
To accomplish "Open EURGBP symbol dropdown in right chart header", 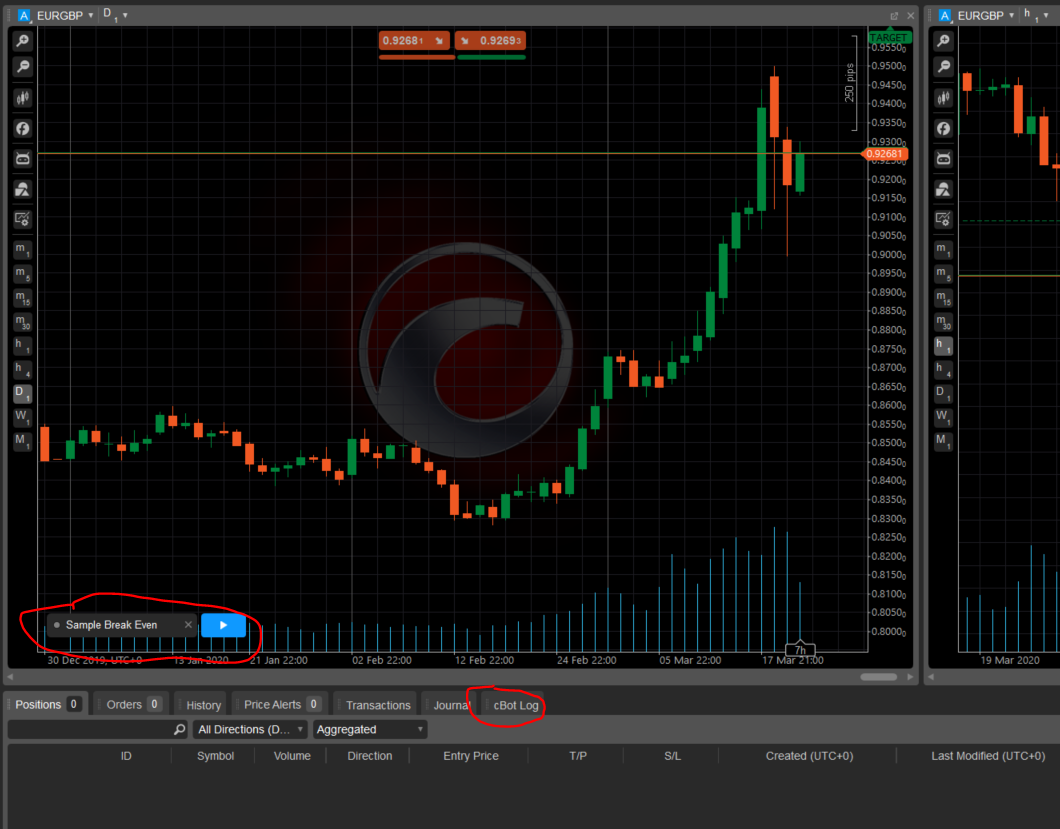I will (986, 15).
